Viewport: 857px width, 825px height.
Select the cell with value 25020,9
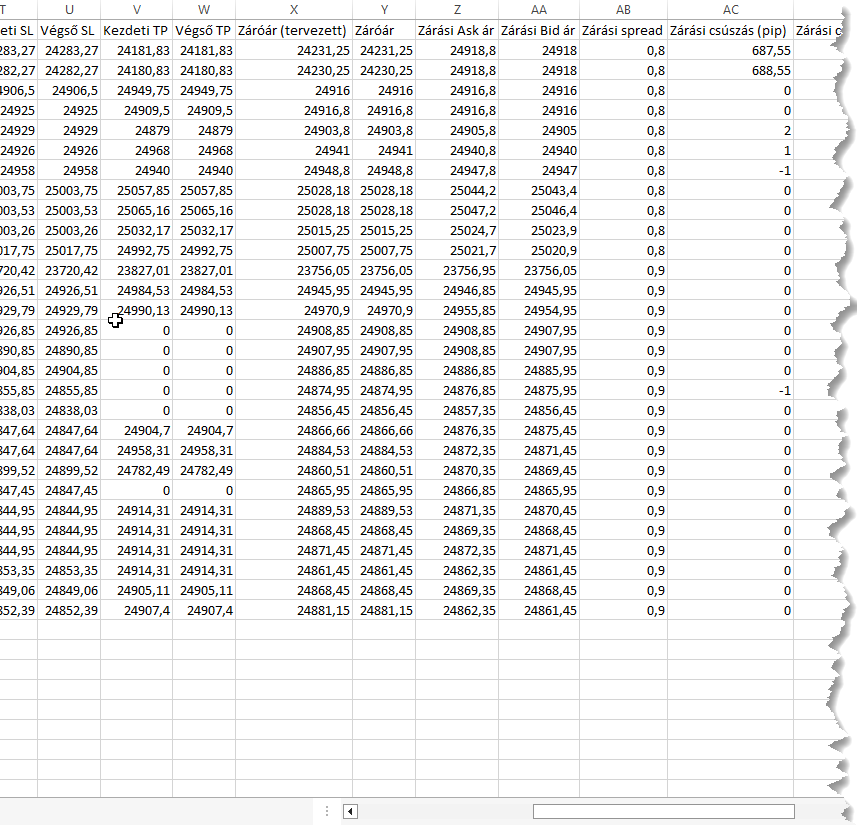point(539,250)
